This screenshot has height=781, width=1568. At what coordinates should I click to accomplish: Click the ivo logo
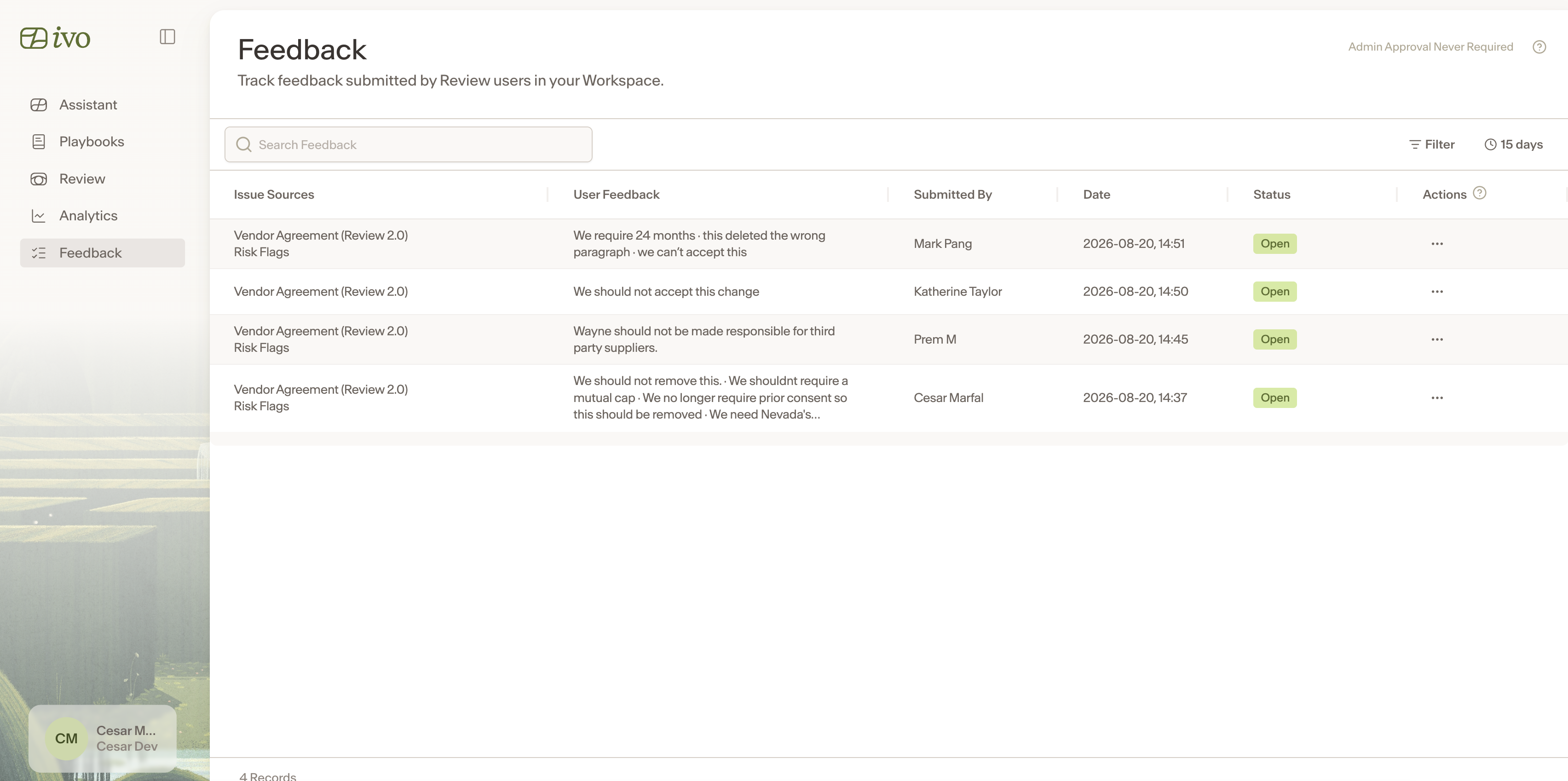55,38
